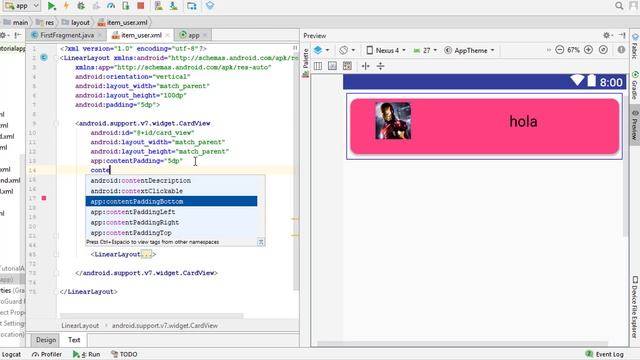Switch to the FirstFragment.java tab
The width and height of the screenshot is (640, 360).
(x=66, y=35)
